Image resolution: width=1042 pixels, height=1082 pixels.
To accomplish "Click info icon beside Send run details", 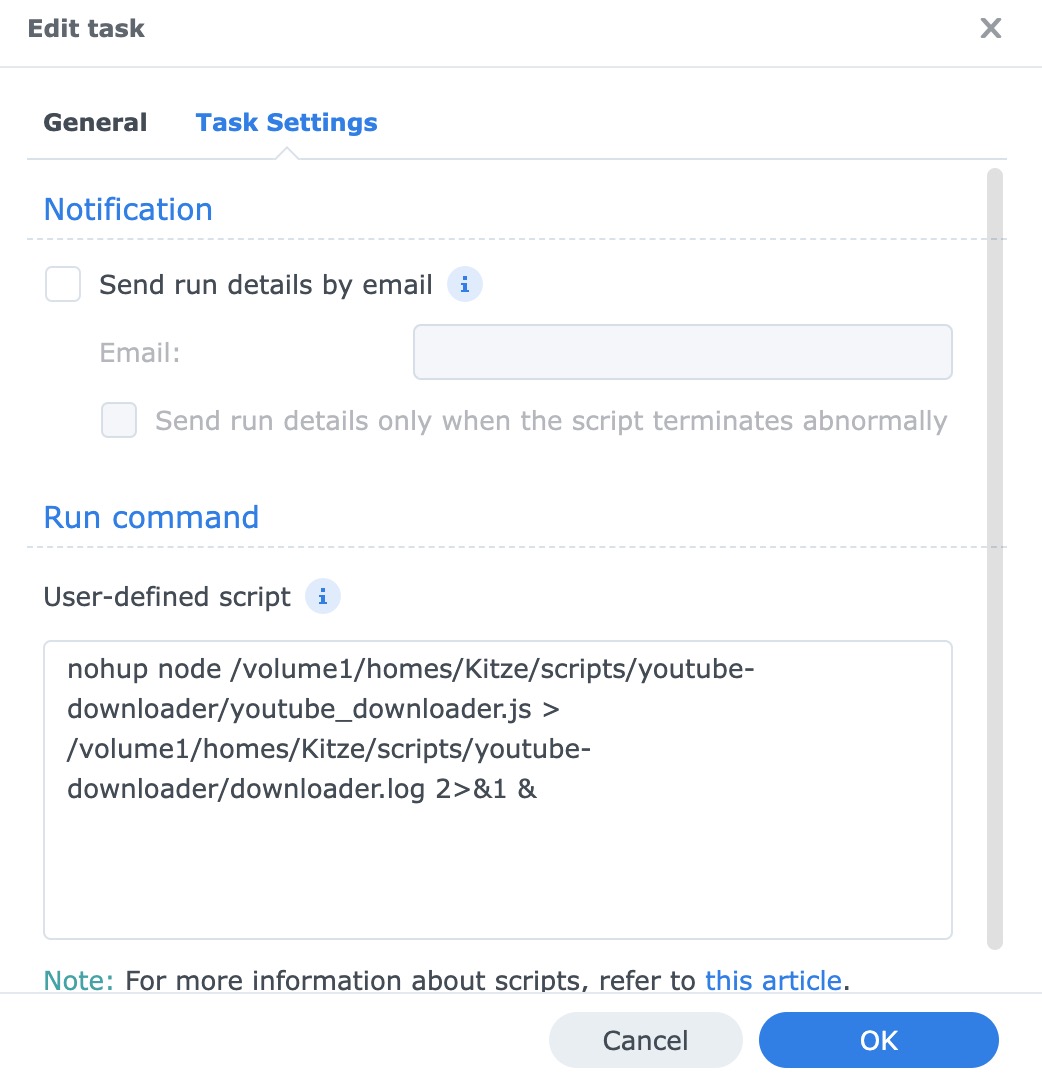I will [464, 285].
